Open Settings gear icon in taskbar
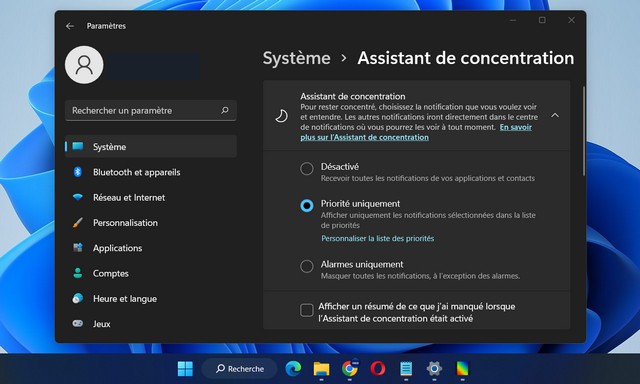This screenshot has width=640, height=384. 434,369
